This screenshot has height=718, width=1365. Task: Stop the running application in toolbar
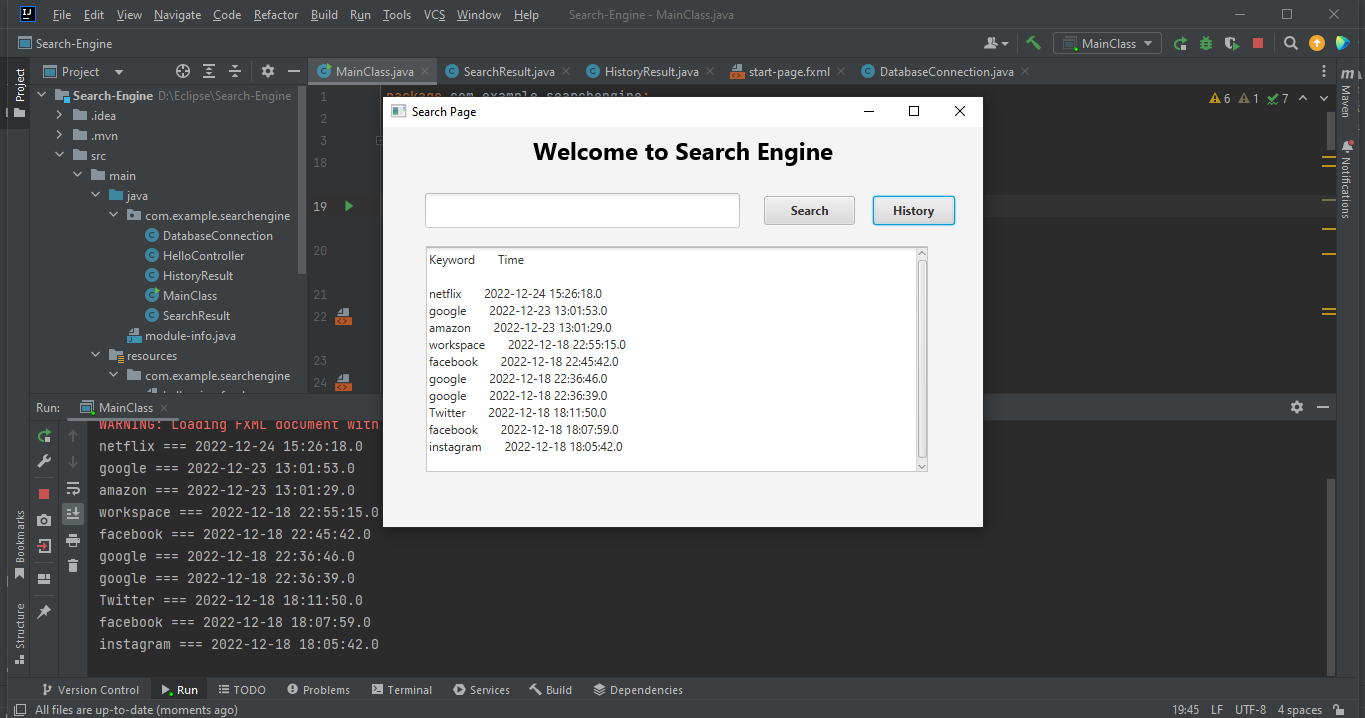[1258, 43]
